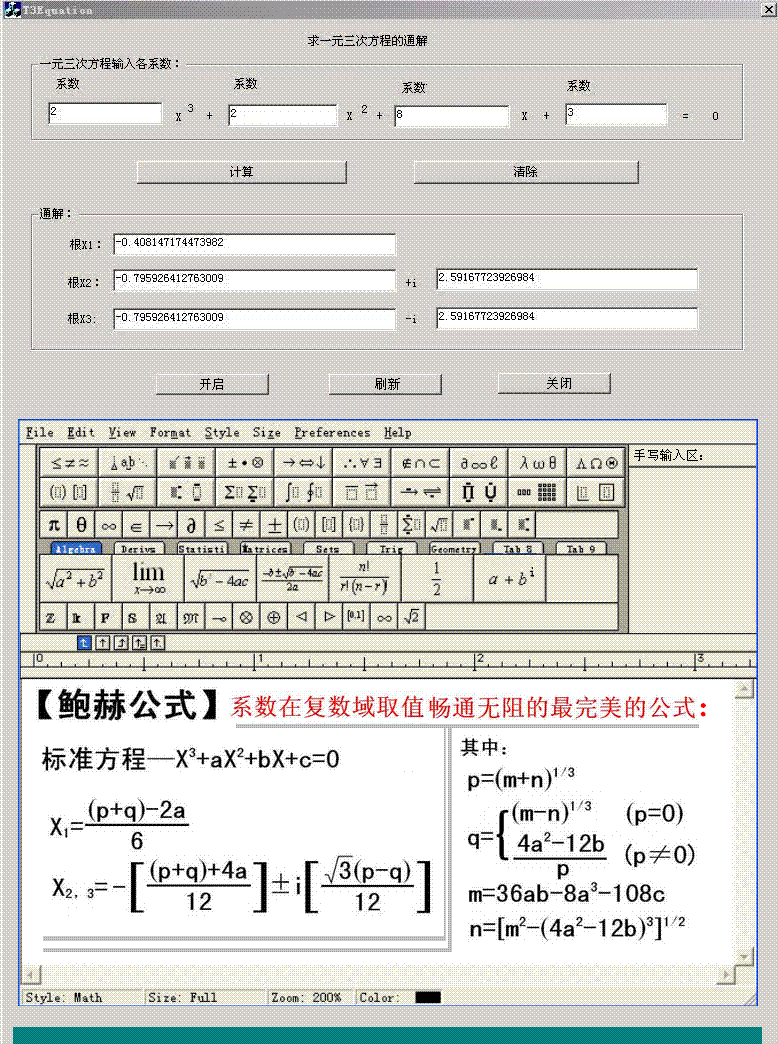Open the View menu
Screen dimensions: 778x1044
pyautogui.click(x=122, y=433)
